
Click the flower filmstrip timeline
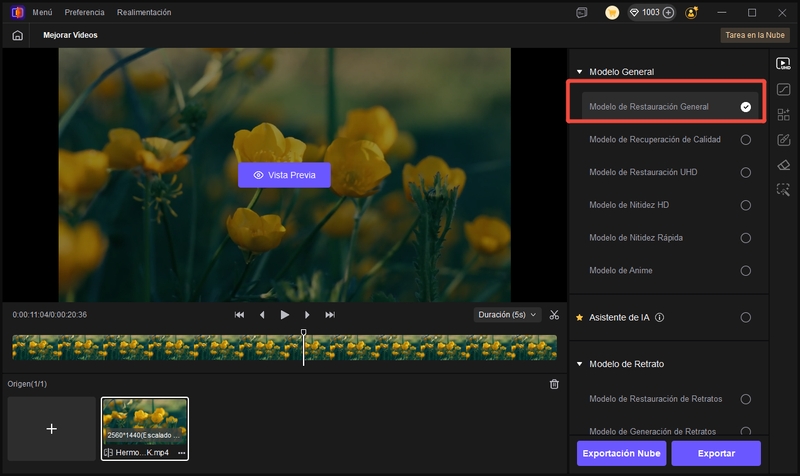point(284,347)
